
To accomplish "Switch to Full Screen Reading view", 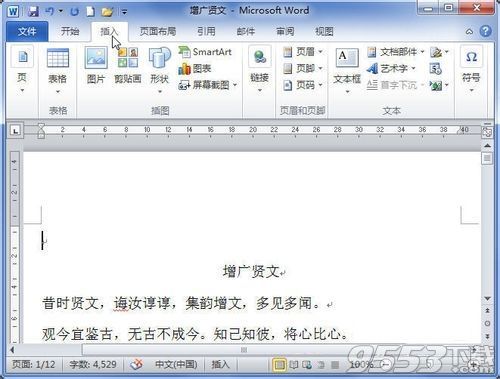I will [294, 365].
